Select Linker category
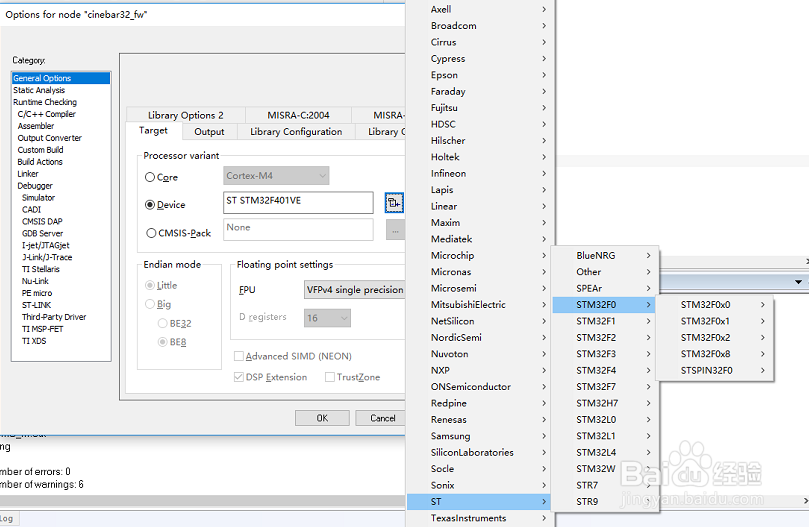This screenshot has height=527, width=809. coord(61,174)
